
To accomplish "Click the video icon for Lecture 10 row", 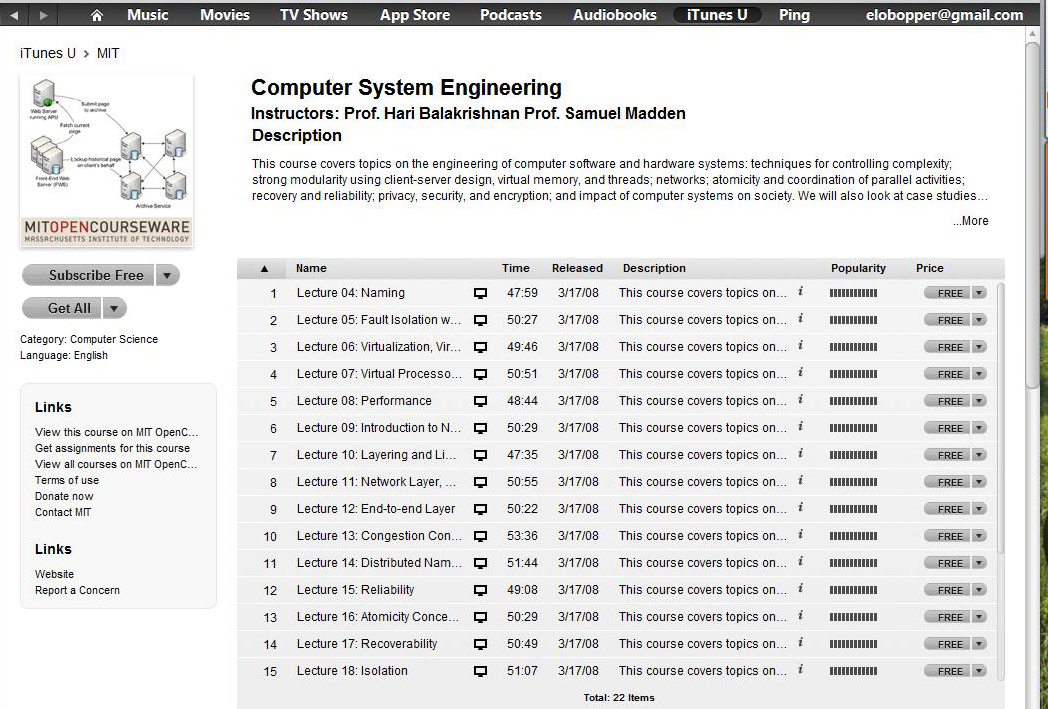I will (x=480, y=455).
